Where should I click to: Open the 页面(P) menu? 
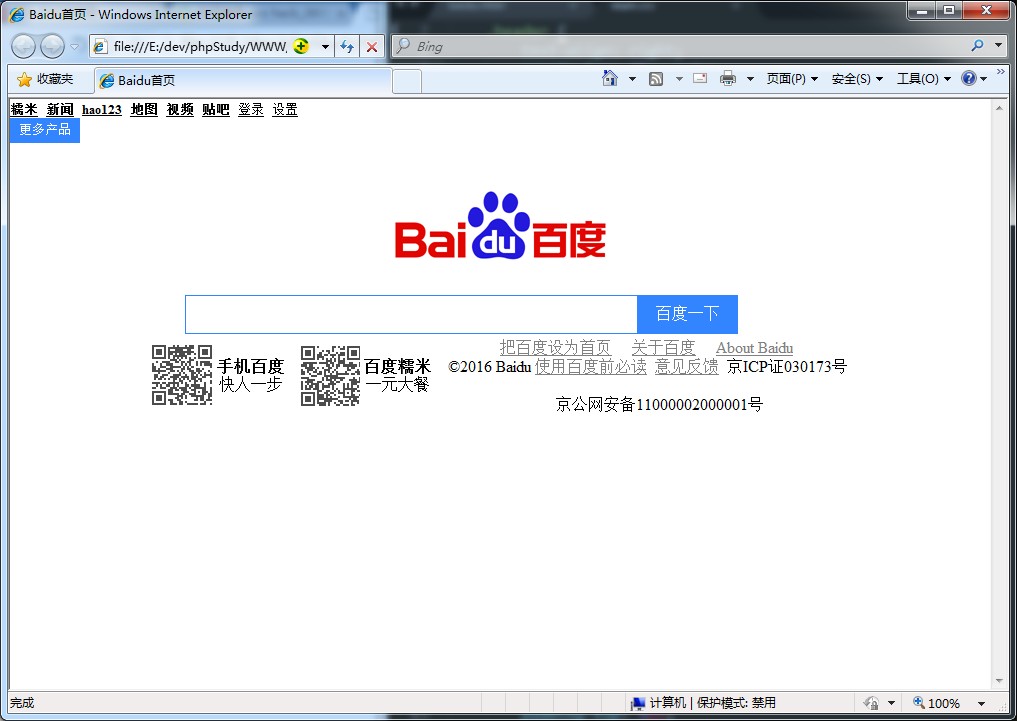pos(792,78)
